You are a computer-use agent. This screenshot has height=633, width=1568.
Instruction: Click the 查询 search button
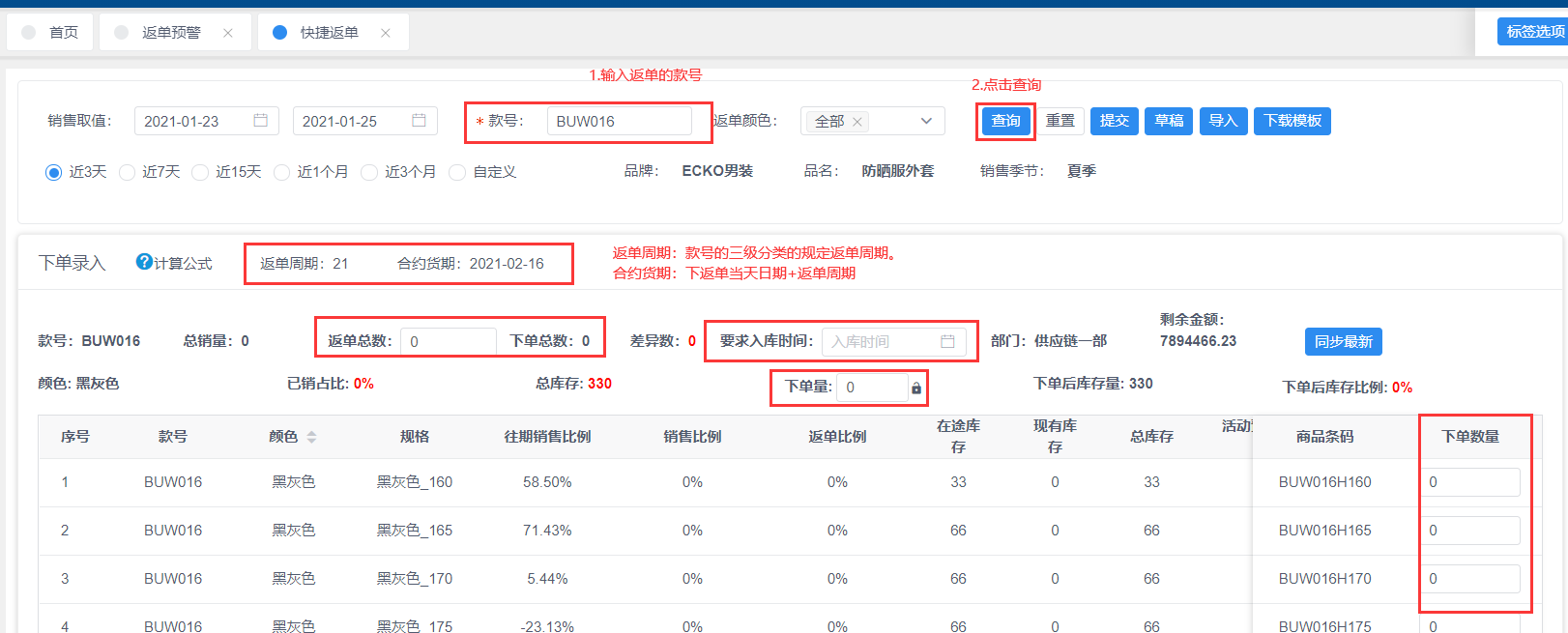click(x=1005, y=121)
